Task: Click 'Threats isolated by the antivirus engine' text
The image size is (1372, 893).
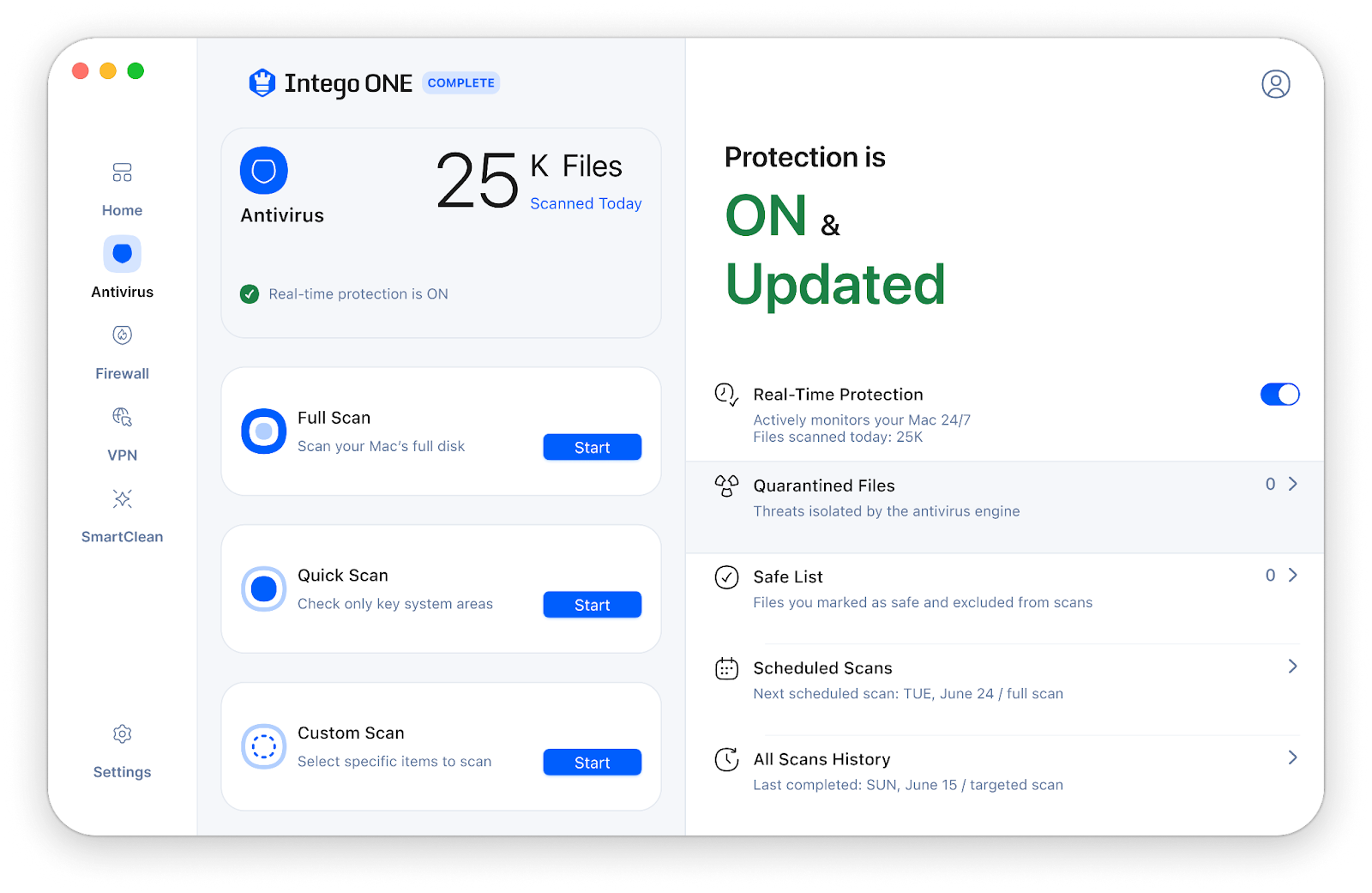Action: point(887,511)
